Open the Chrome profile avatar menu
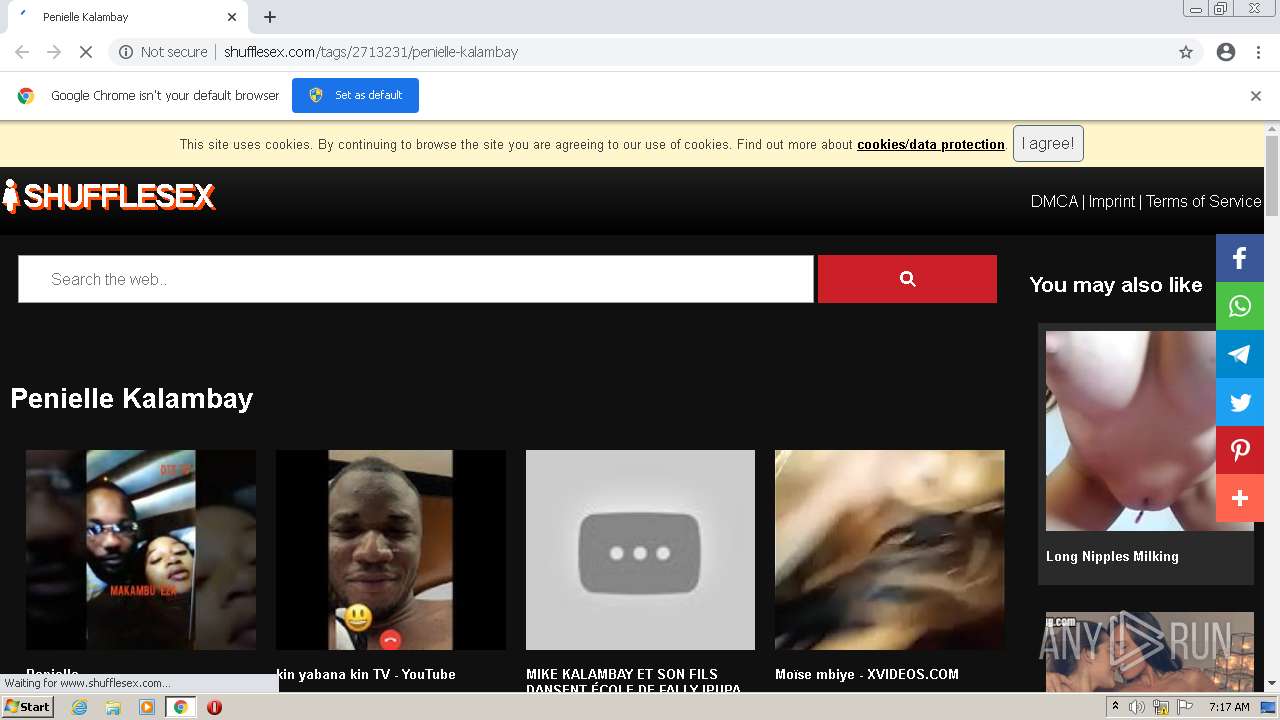Viewport: 1280px width, 720px height. click(x=1226, y=52)
